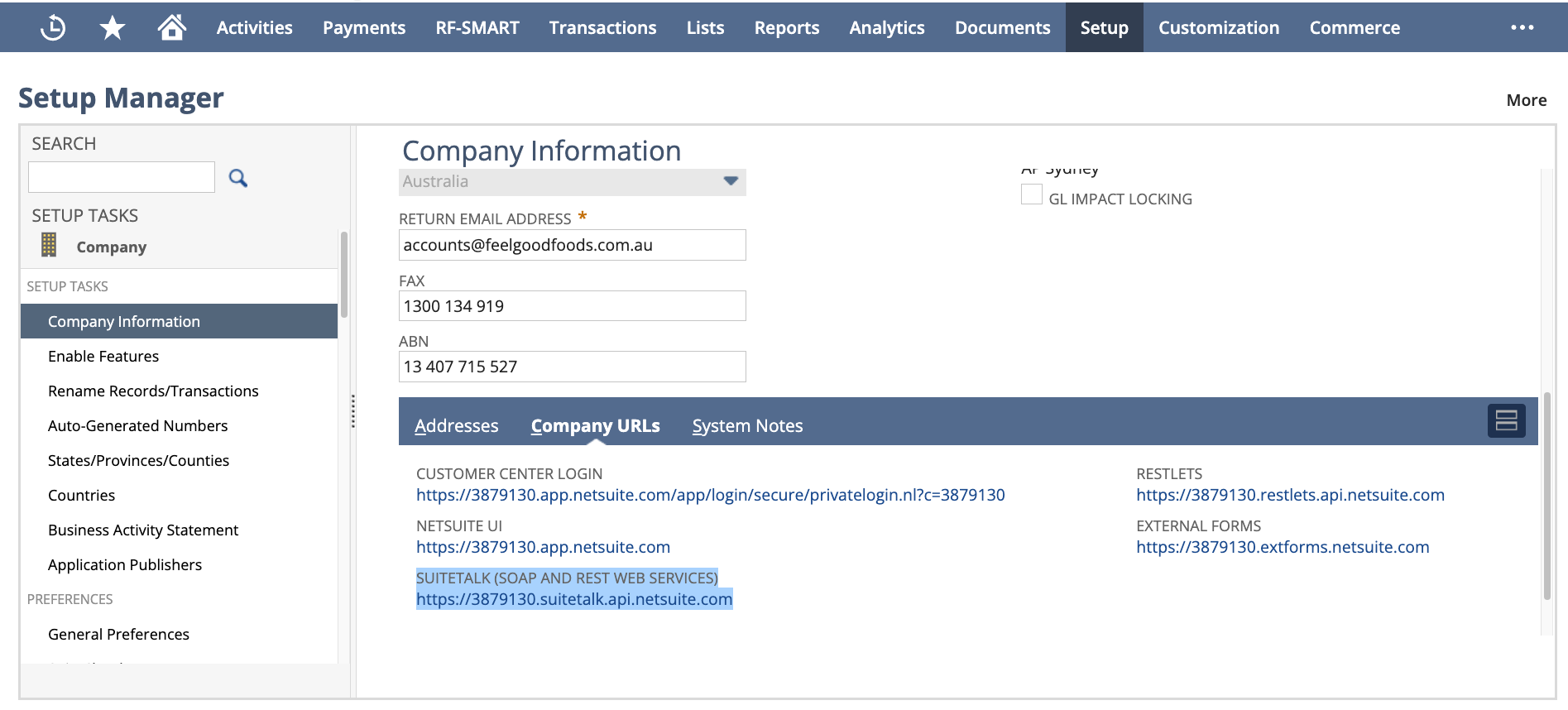The image size is (1568, 710).
Task: Open the Documents menu
Action: pos(1003,27)
